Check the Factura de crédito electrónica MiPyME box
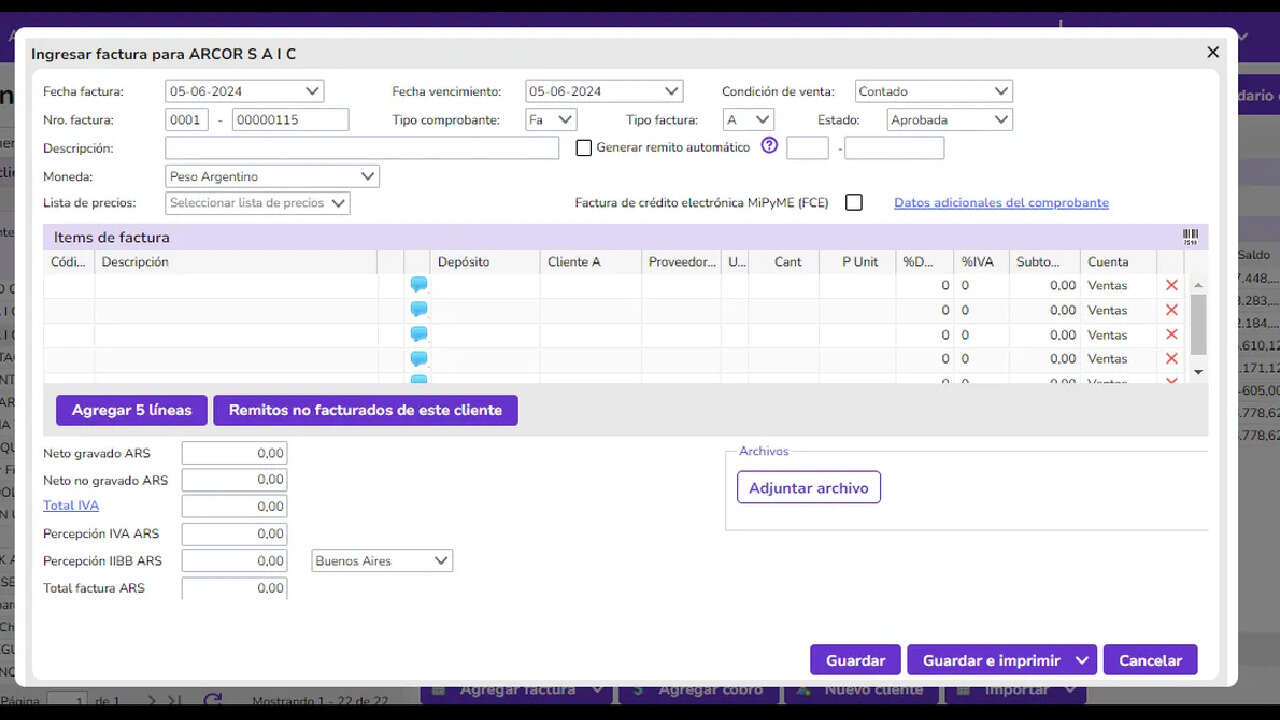Viewport: 1280px width, 720px height. coord(853,203)
